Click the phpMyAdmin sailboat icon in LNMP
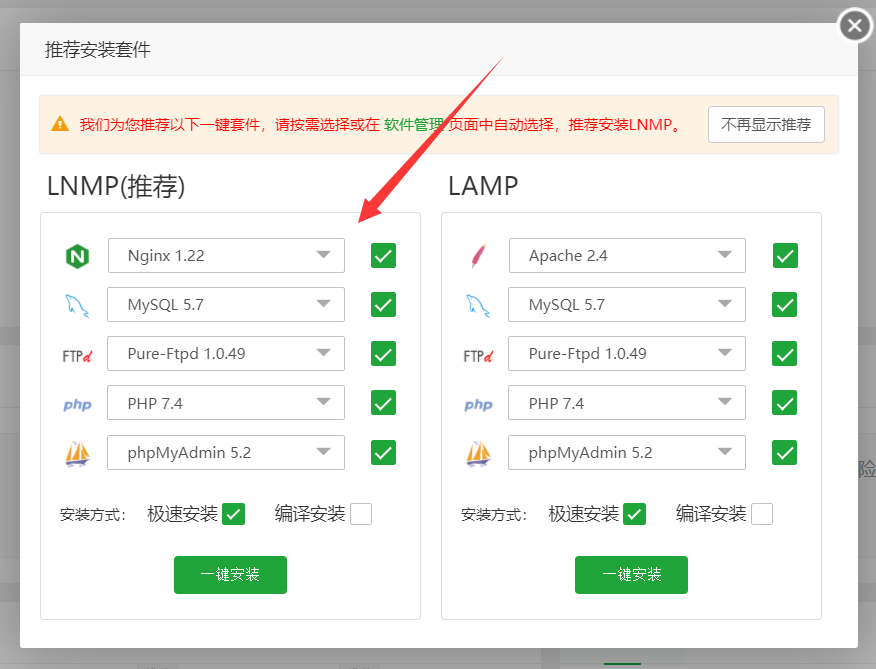 (x=77, y=453)
